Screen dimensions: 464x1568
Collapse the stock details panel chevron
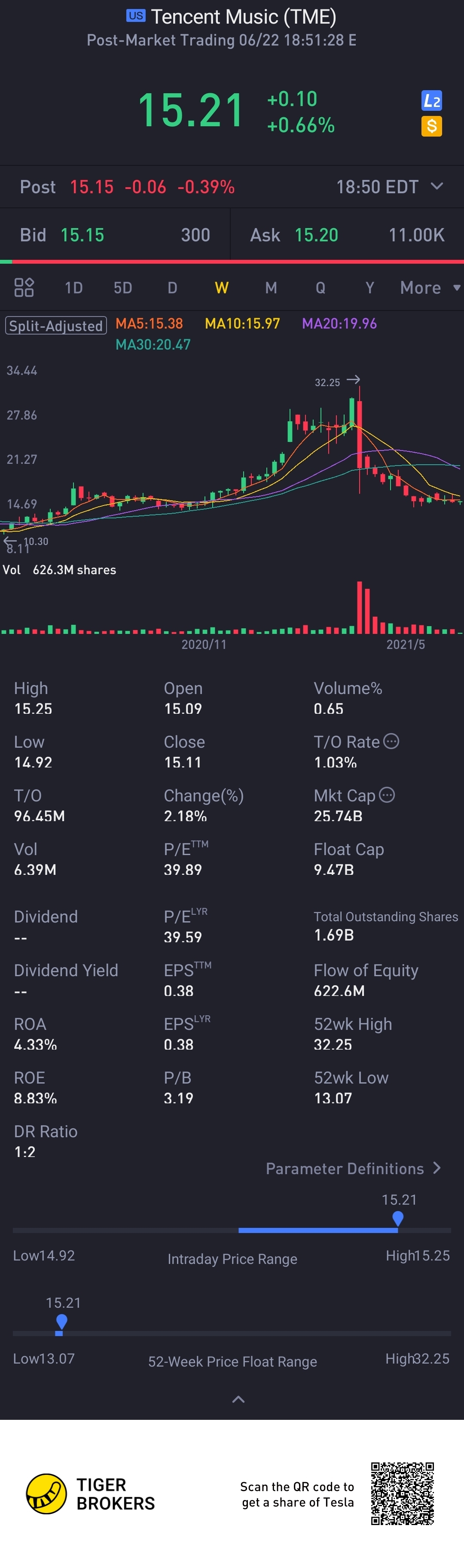[238, 1399]
